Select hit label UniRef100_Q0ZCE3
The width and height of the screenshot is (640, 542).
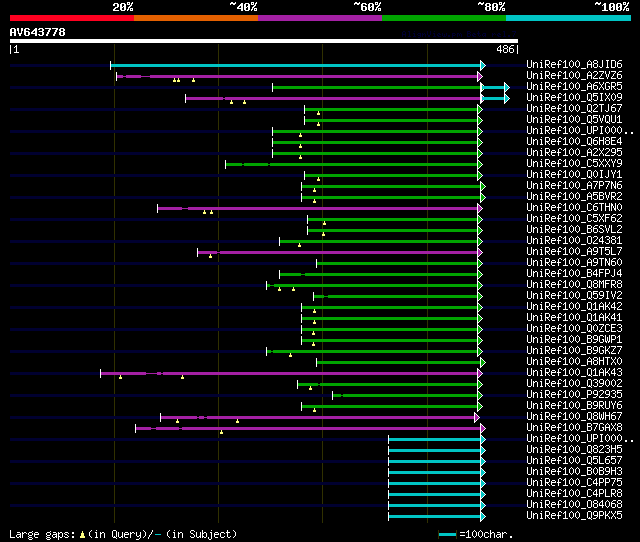[574, 329]
